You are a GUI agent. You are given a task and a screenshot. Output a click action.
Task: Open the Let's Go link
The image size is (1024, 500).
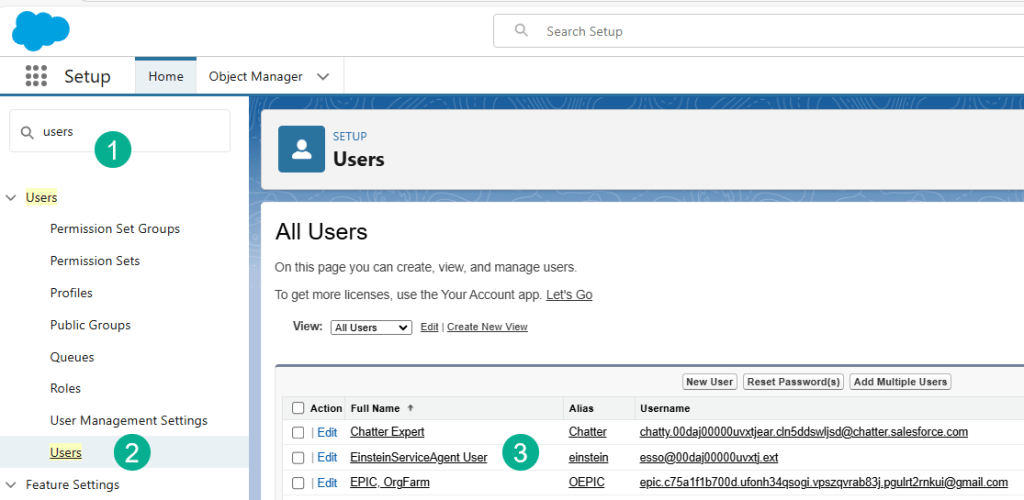click(568, 295)
